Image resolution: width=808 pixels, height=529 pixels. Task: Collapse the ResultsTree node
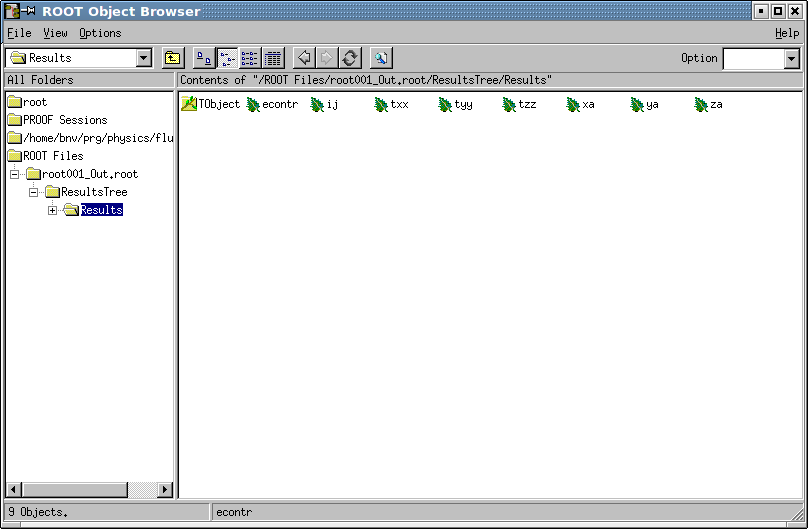pyautogui.click(x=33, y=192)
